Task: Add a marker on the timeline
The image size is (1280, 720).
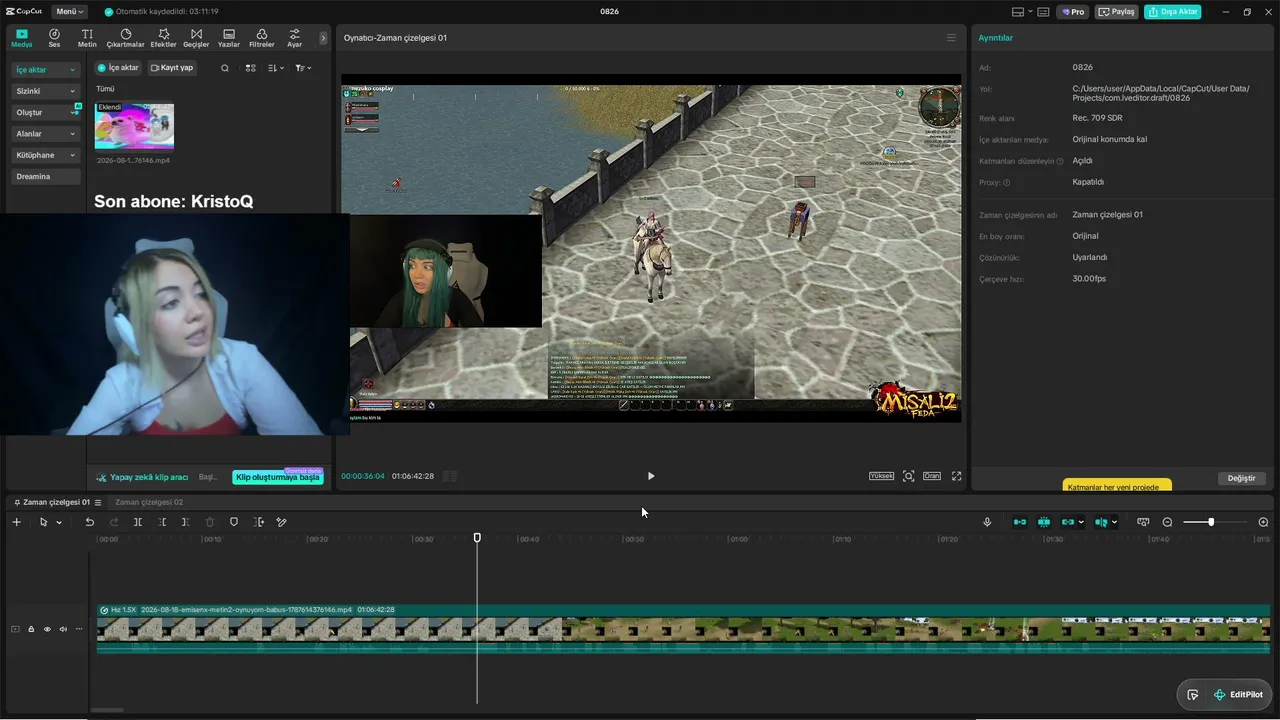Action: [x=234, y=522]
